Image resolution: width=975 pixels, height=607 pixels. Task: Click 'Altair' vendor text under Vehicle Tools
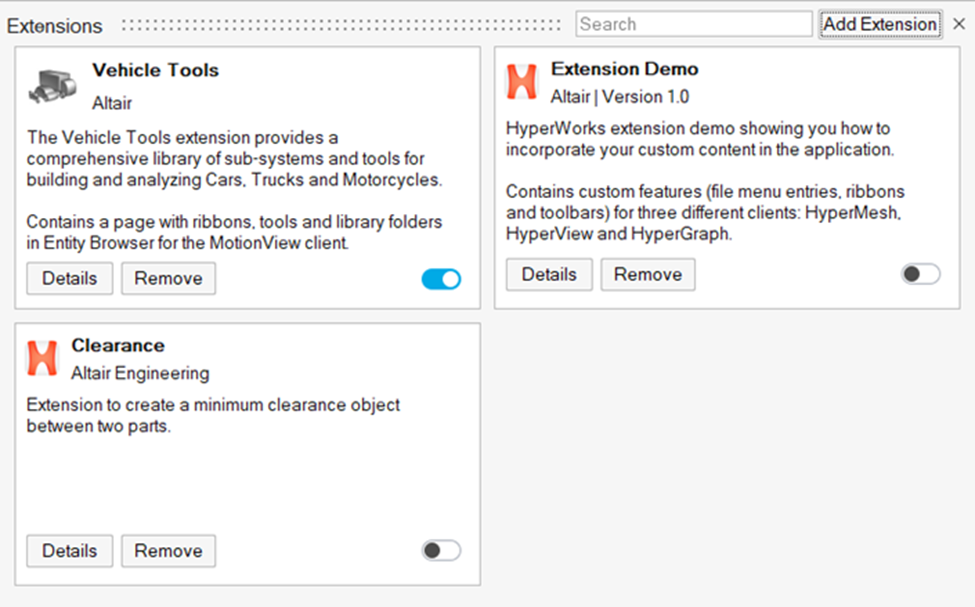click(112, 103)
